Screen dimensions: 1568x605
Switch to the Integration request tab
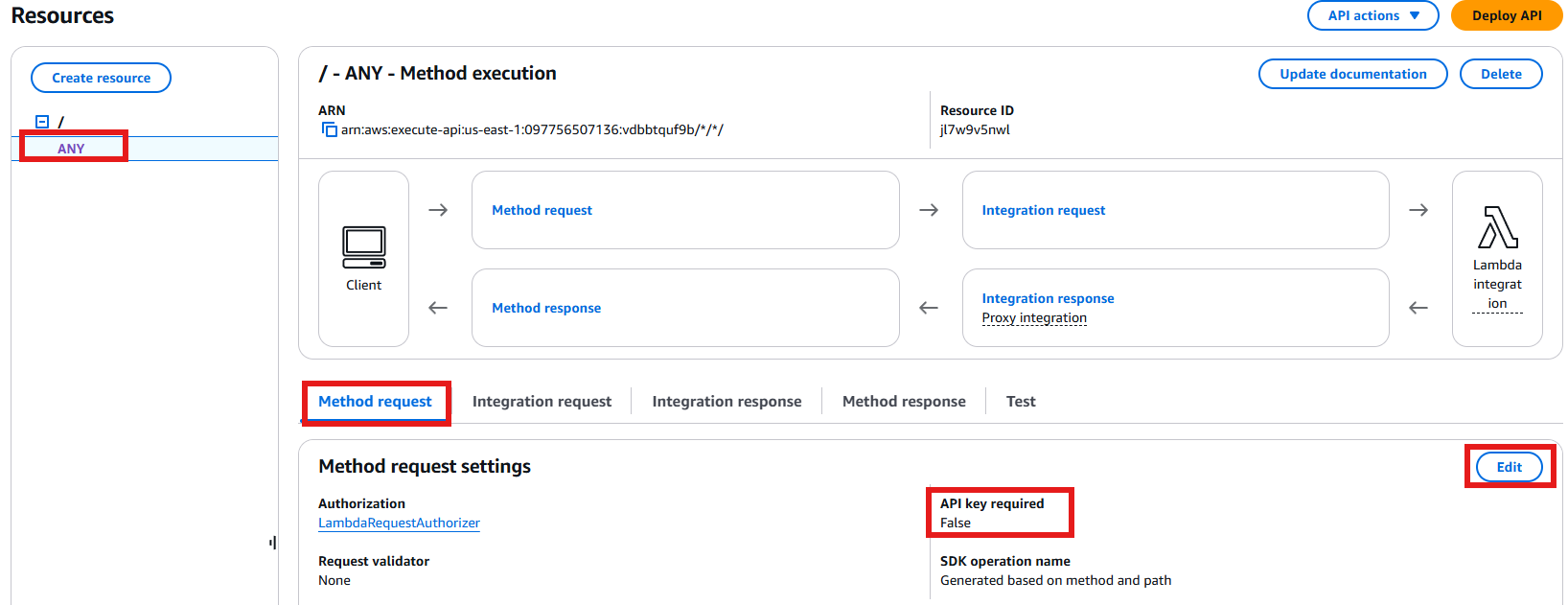pyautogui.click(x=542, y=402)
